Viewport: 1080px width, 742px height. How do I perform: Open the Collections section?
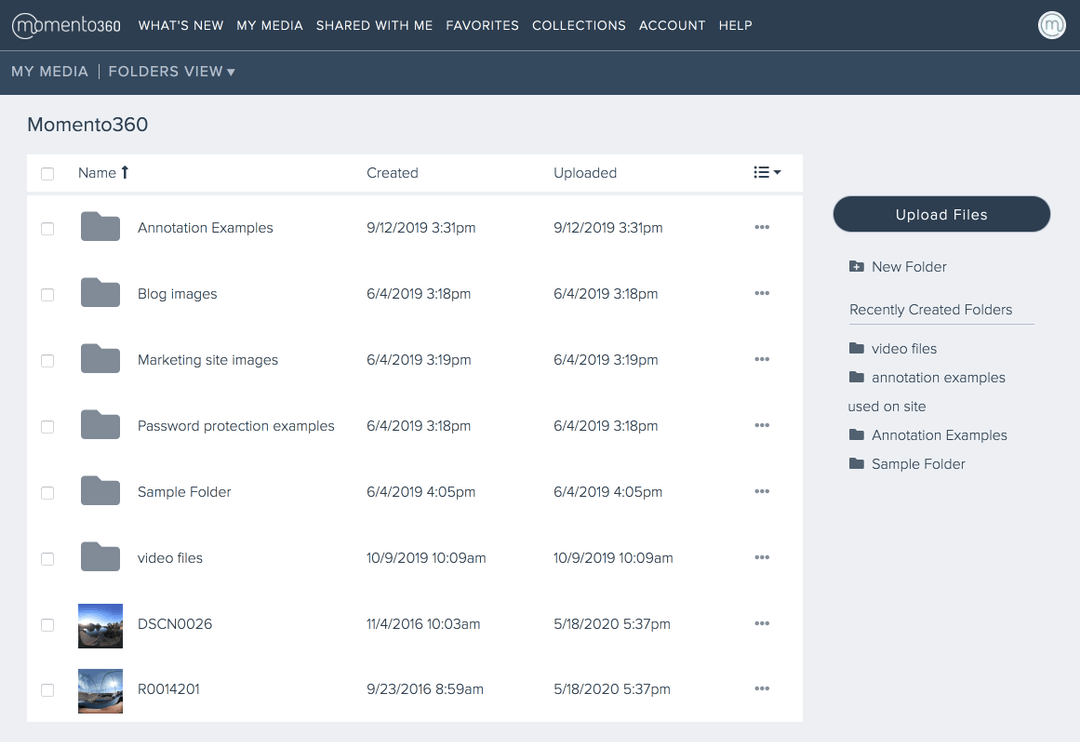(x=579, y=25)
